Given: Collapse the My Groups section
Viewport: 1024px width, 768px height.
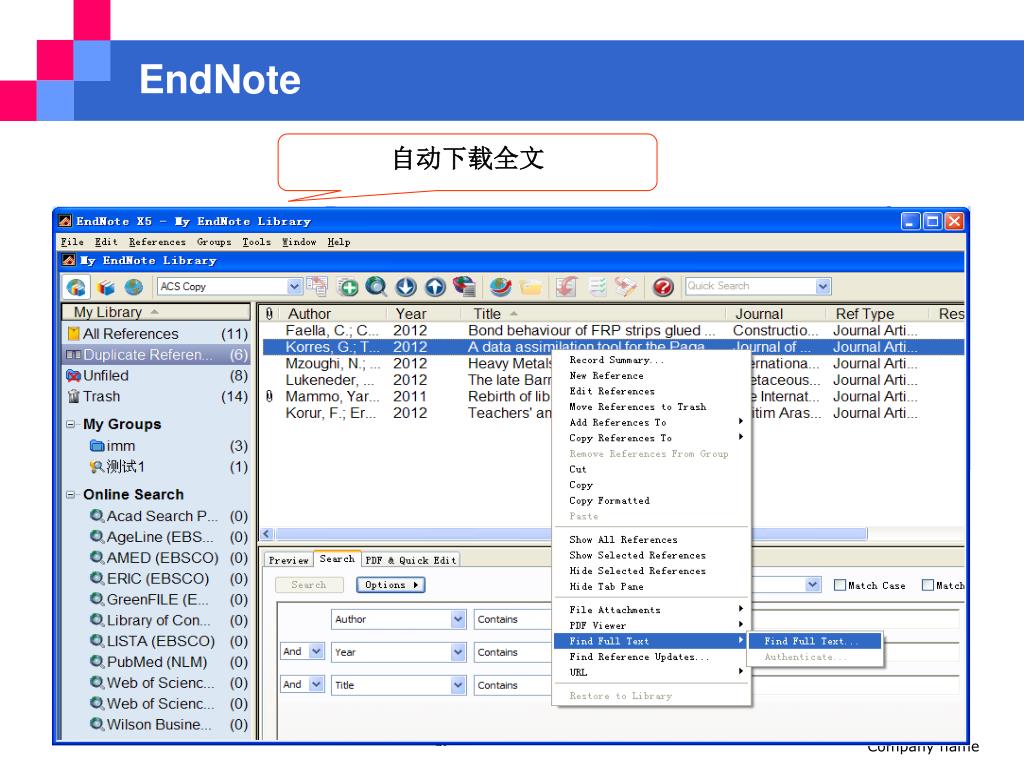Looking at the screenshot, I should [71, 424].
